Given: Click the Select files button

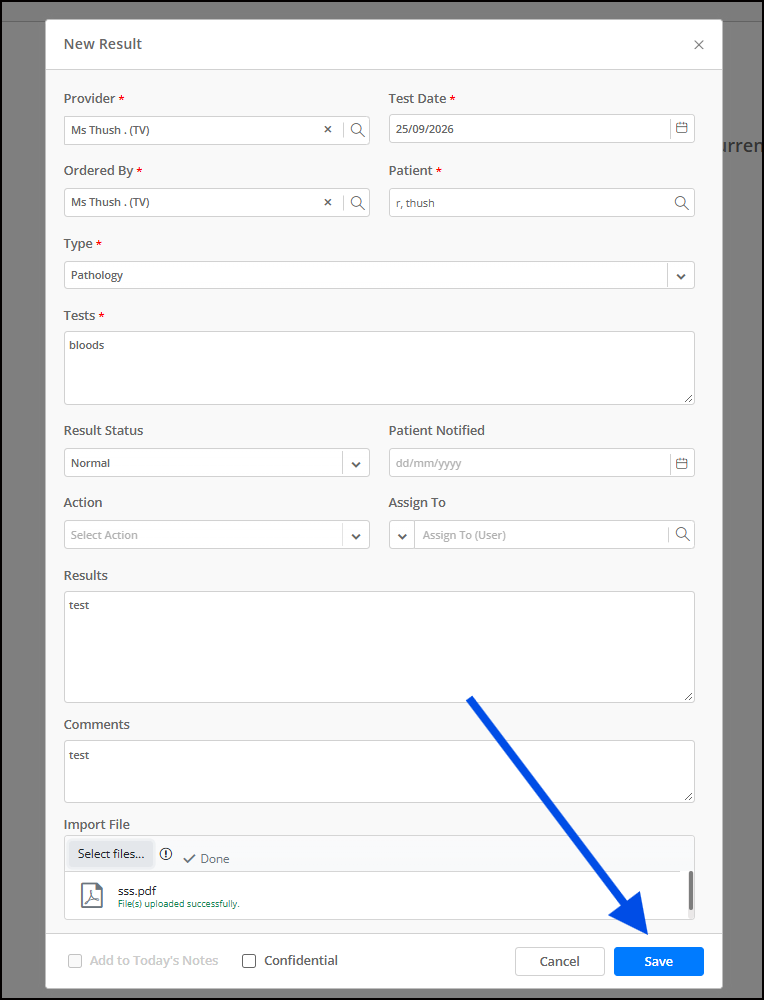Looking at the screenshot, I should [x=111, y=854].
